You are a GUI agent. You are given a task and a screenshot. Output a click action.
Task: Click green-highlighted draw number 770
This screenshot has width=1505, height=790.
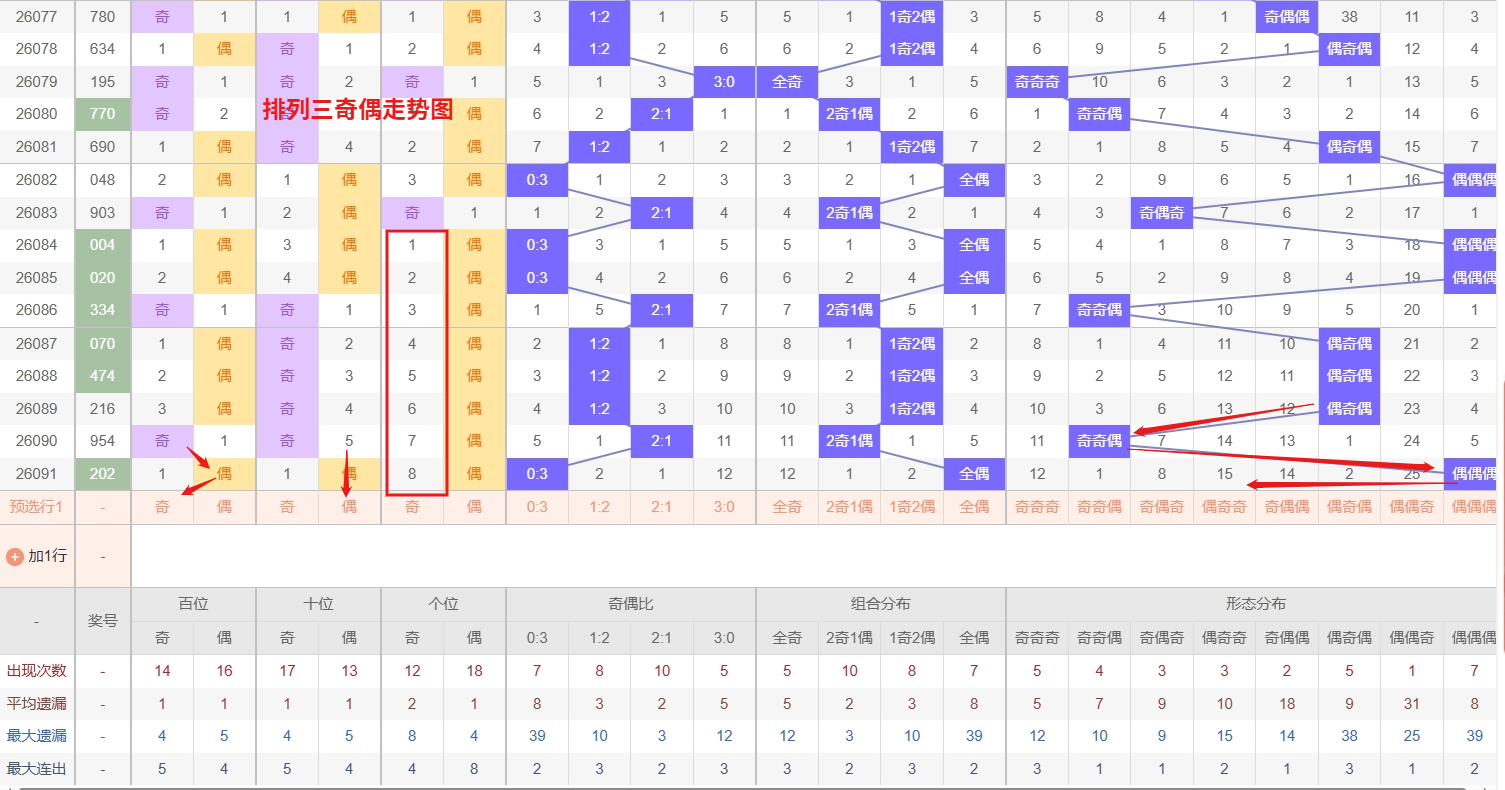[103, 114]
